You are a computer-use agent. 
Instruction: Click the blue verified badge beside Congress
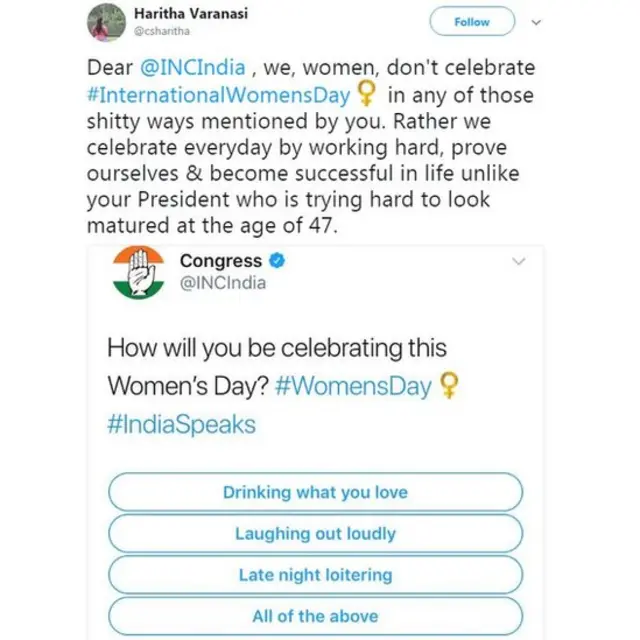click(x=278, y=261)
